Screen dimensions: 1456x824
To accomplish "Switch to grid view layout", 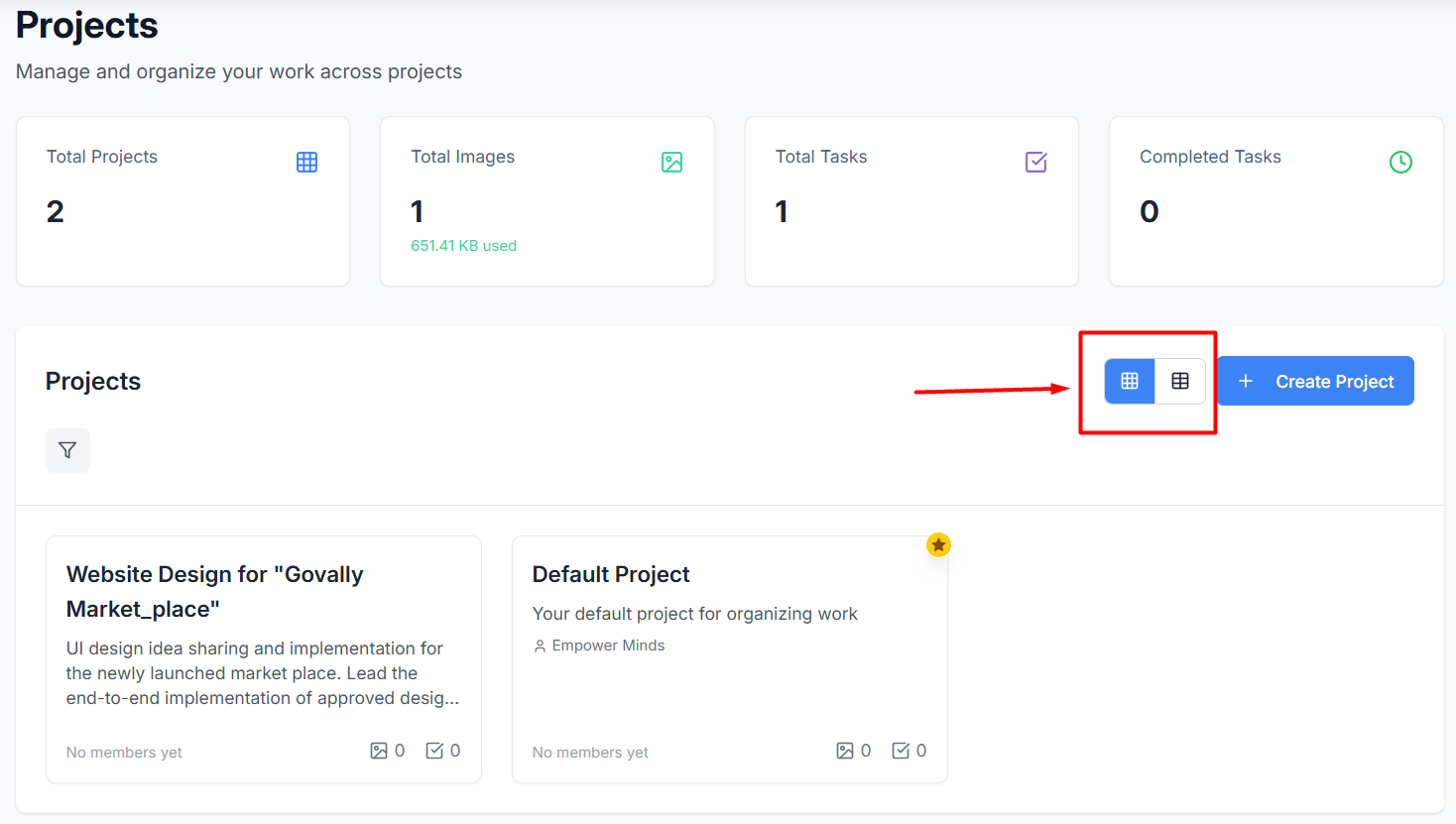I will [1130, 382].
